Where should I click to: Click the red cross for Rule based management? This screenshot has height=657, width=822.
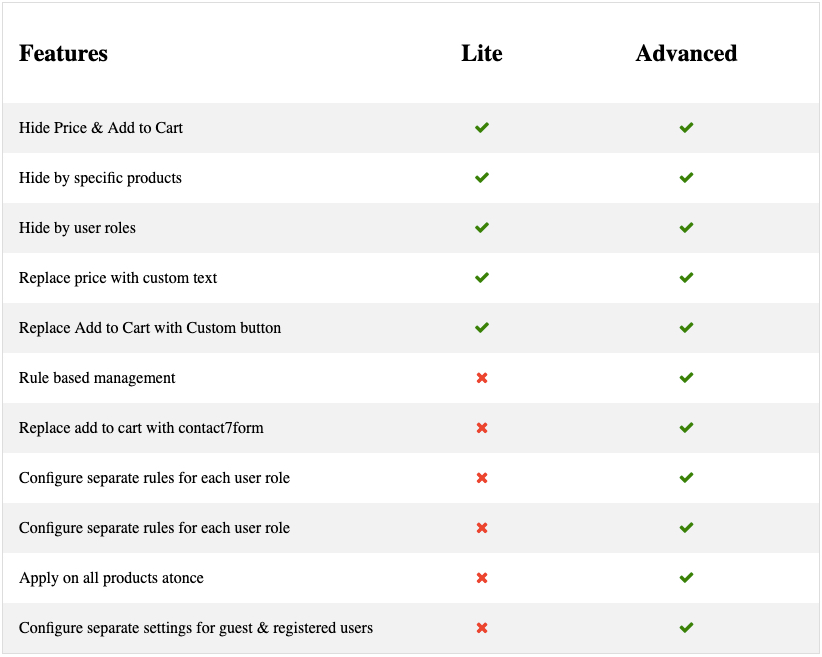point(482,378)
